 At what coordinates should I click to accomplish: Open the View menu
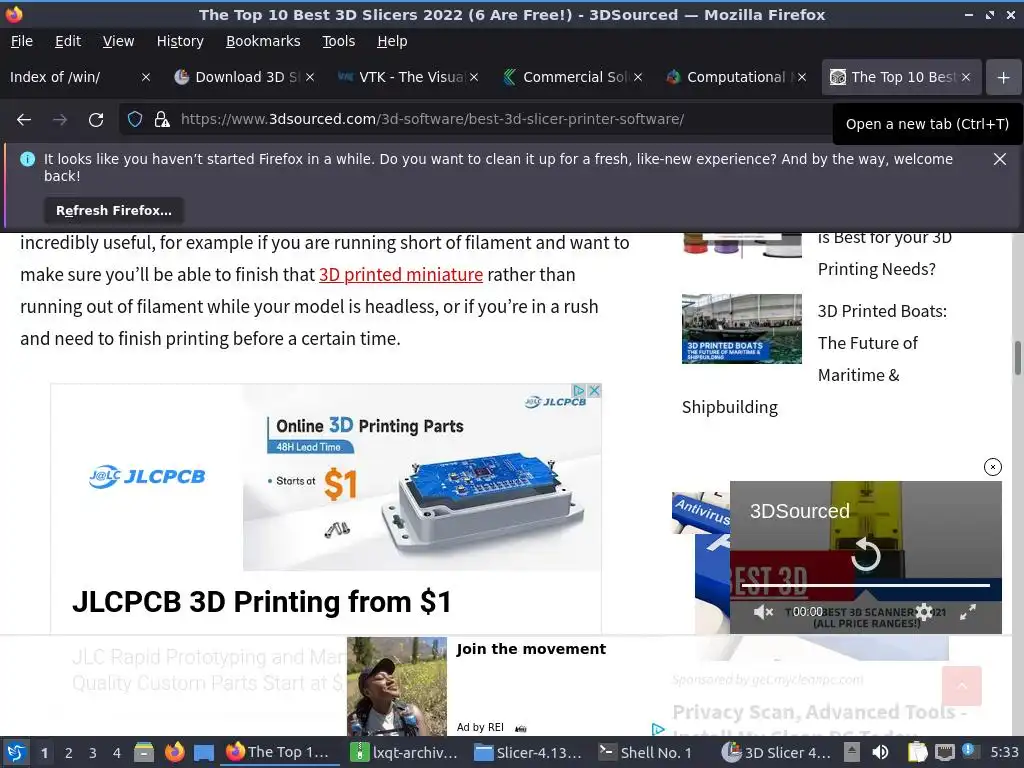[118, 41]
